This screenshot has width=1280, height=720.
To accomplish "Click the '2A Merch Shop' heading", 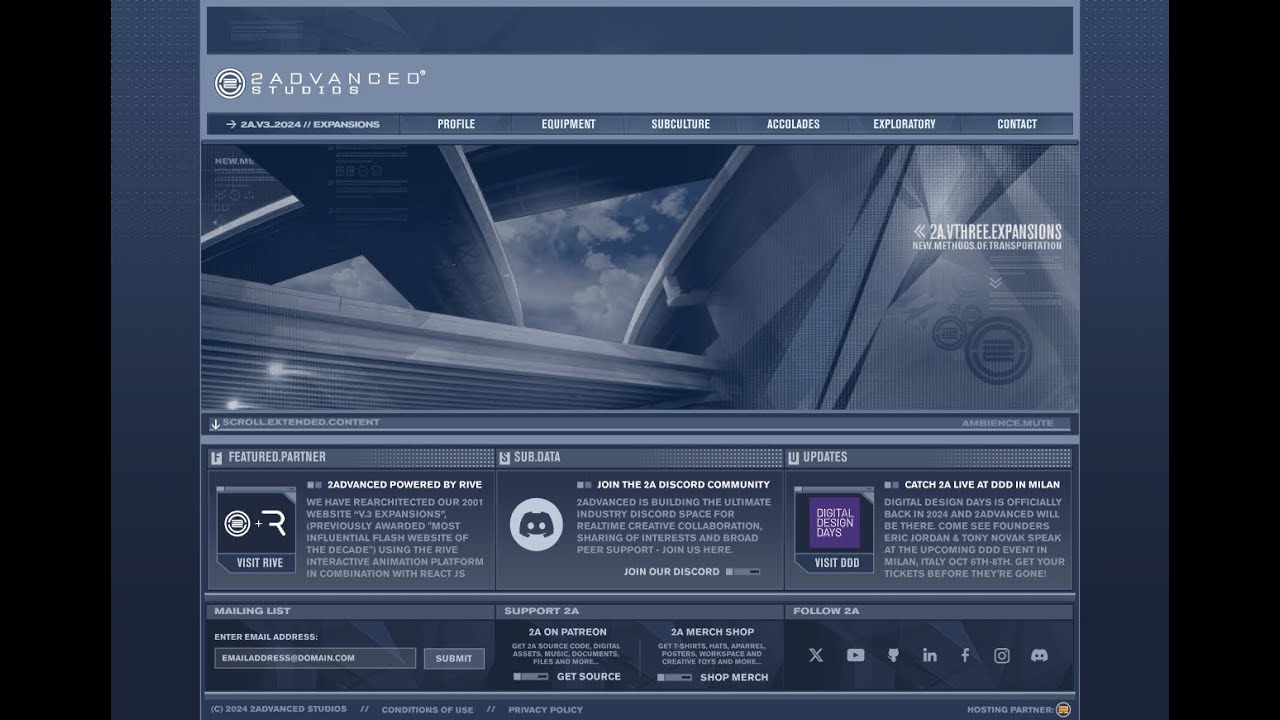I will 712,632.
